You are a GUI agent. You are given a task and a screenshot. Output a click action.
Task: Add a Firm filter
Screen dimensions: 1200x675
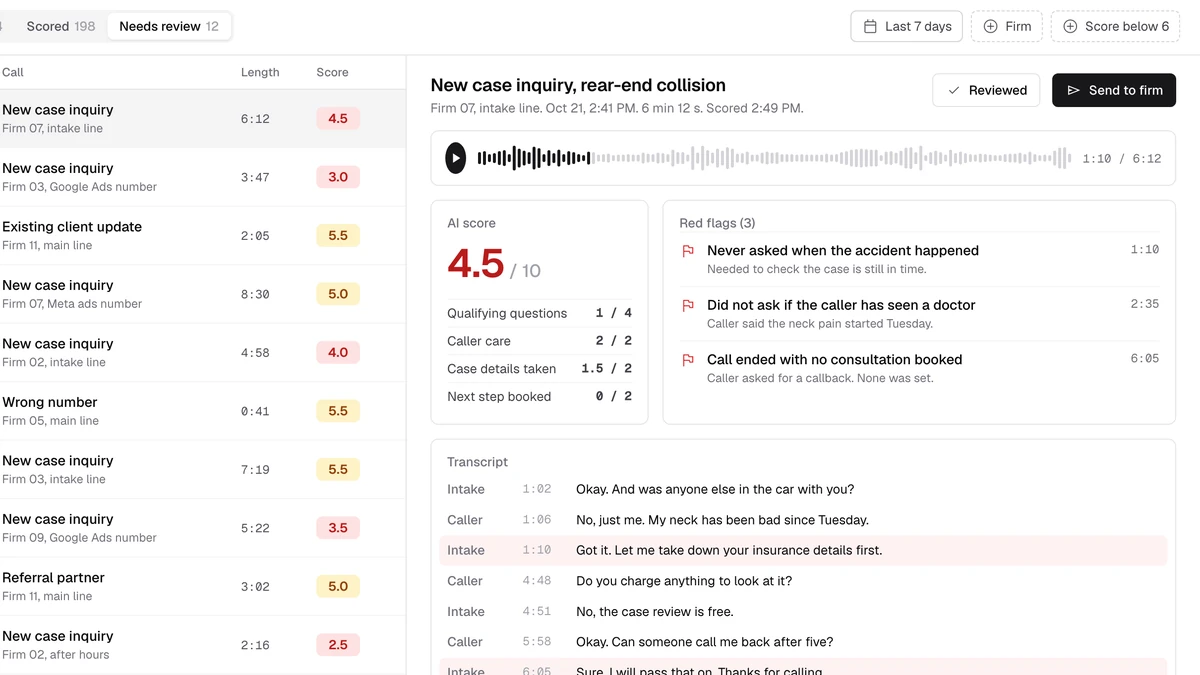pos(1007,26)
